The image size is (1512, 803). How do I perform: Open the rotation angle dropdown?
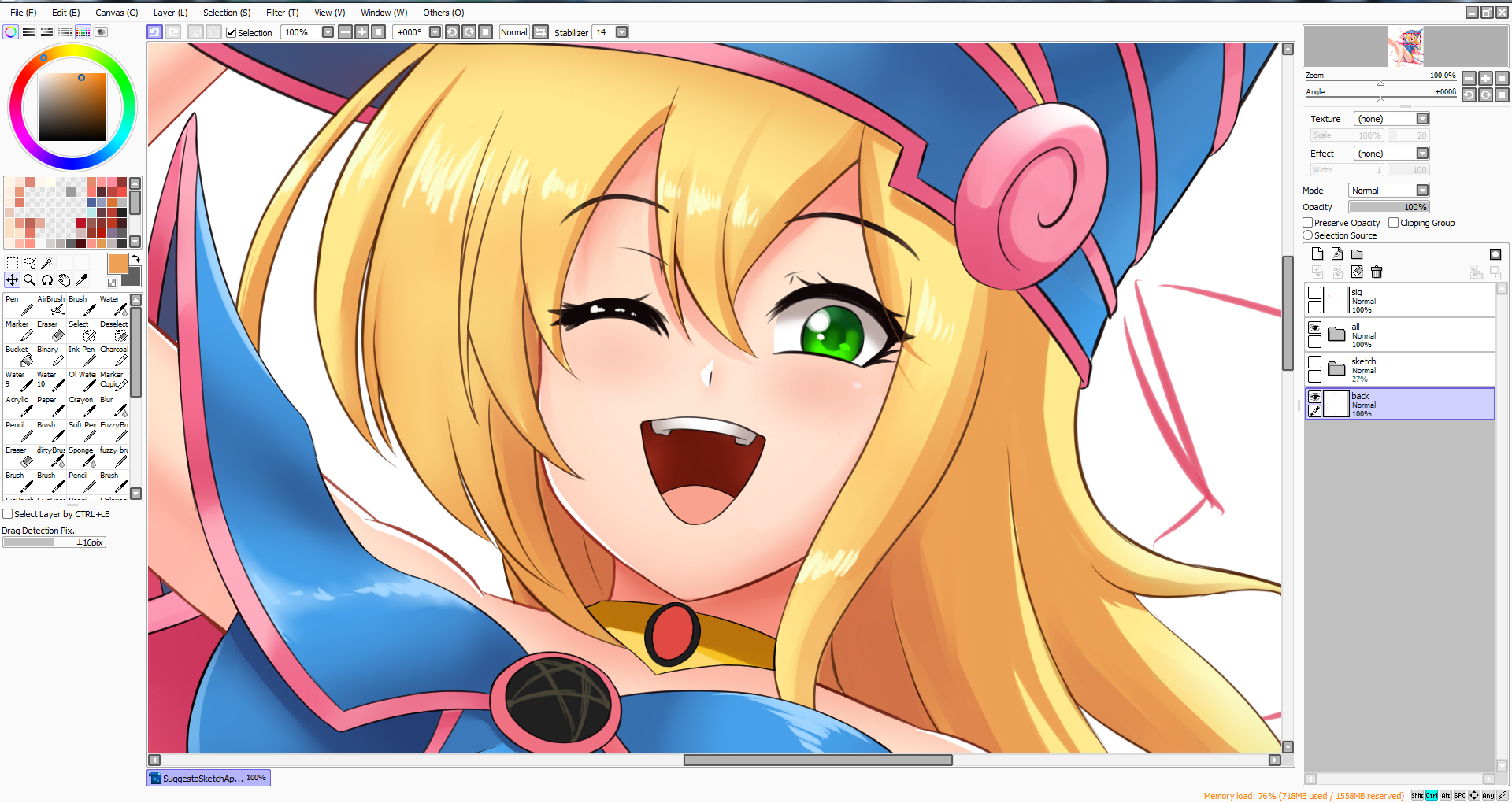[x=435, y=32]
